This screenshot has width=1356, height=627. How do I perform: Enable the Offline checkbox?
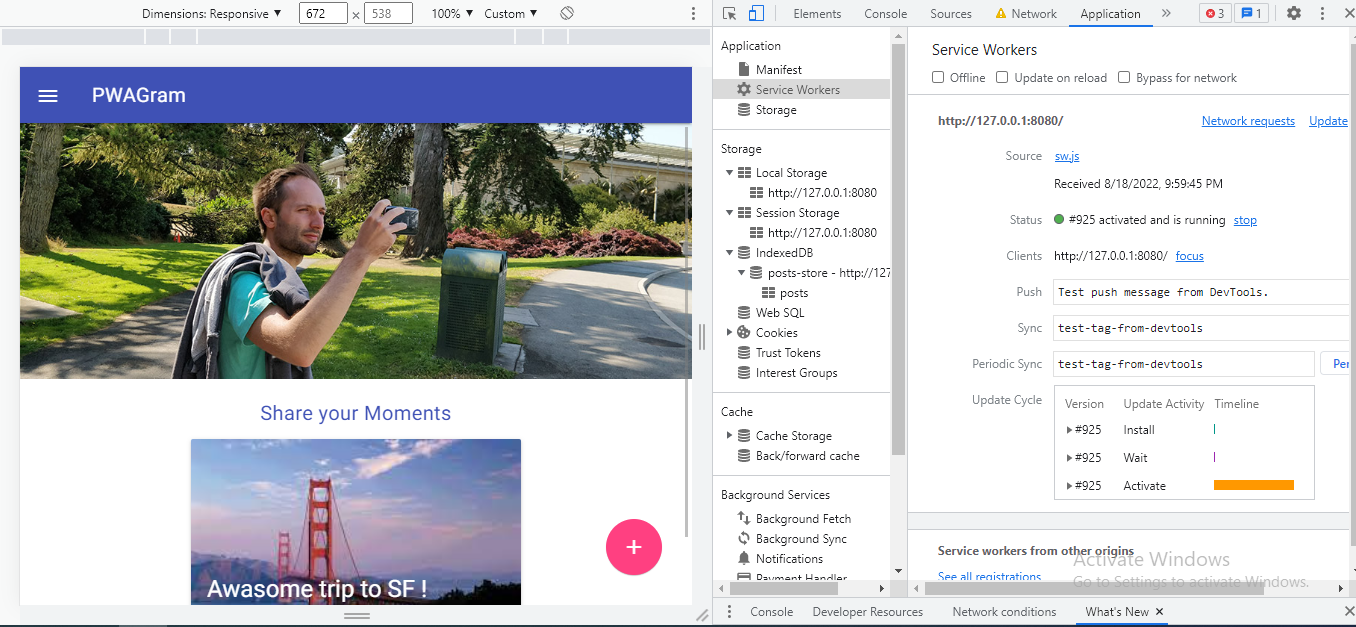[938, 78]
